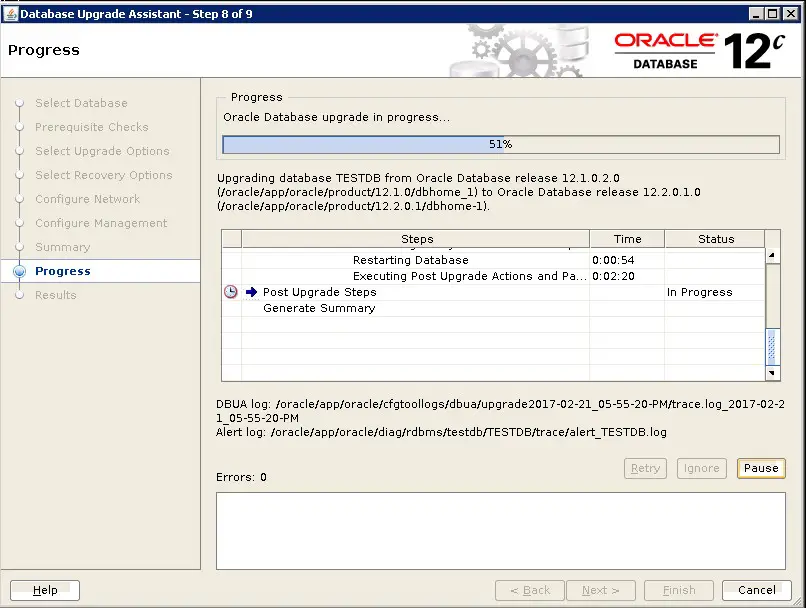
Task: Select the Select Recovery Options step
Action: point(104,175)
